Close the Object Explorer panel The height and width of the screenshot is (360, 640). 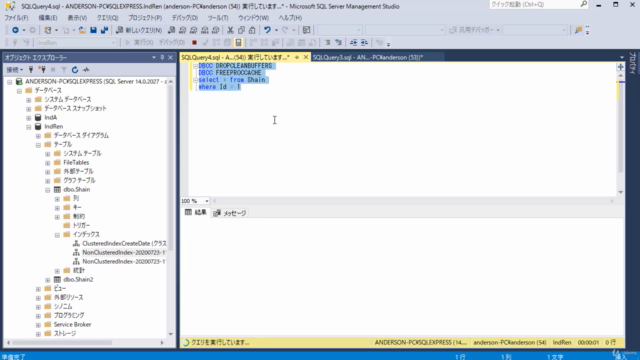pyautogui.click(x=171, y=58)
